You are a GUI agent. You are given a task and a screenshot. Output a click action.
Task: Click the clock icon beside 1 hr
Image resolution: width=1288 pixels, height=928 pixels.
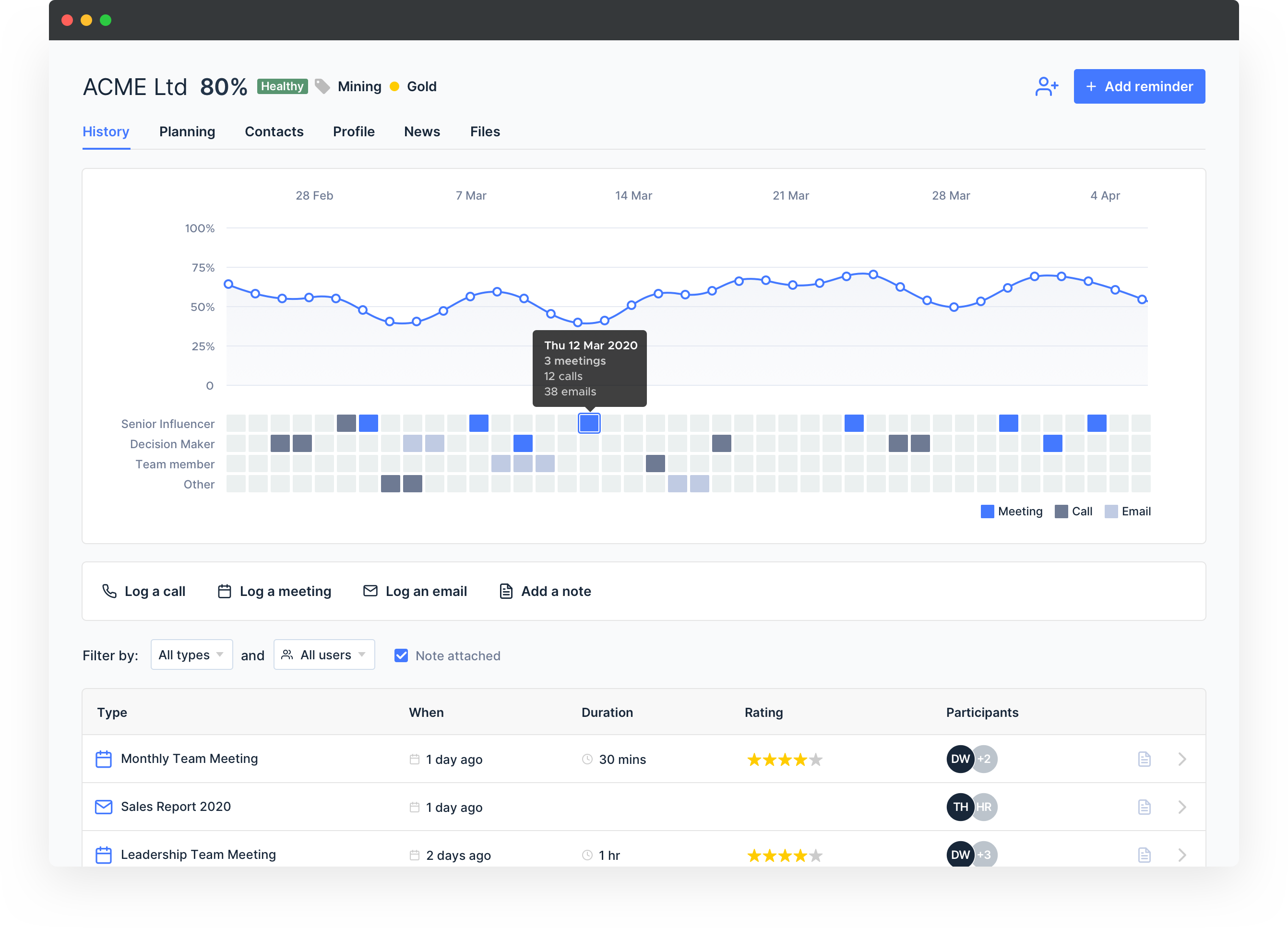(587, 855)
